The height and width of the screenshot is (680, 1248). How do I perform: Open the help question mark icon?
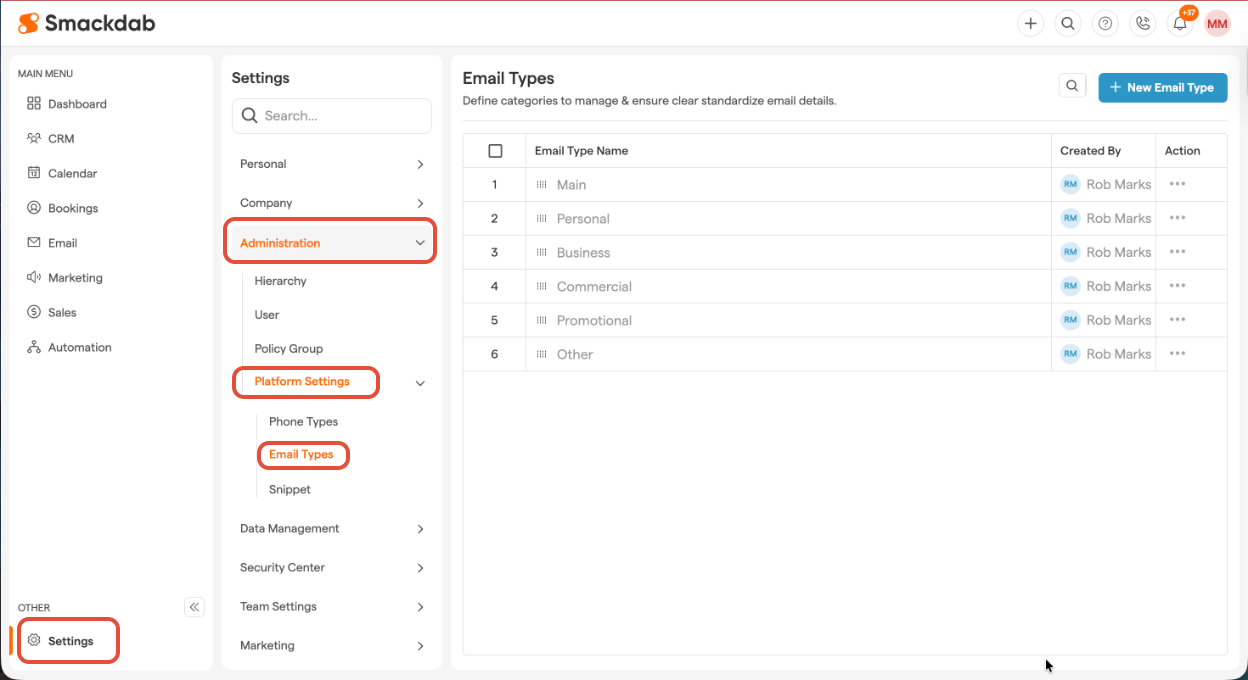1105,23
